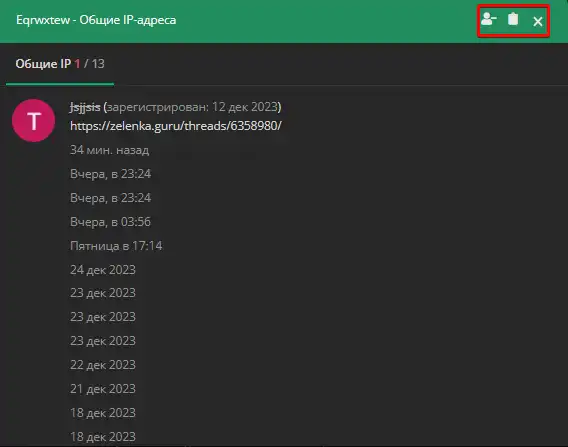This screenshot has width=568, height=447.
Task: Click the registration date '12 дек 2023' text
Action: (245, 107)
